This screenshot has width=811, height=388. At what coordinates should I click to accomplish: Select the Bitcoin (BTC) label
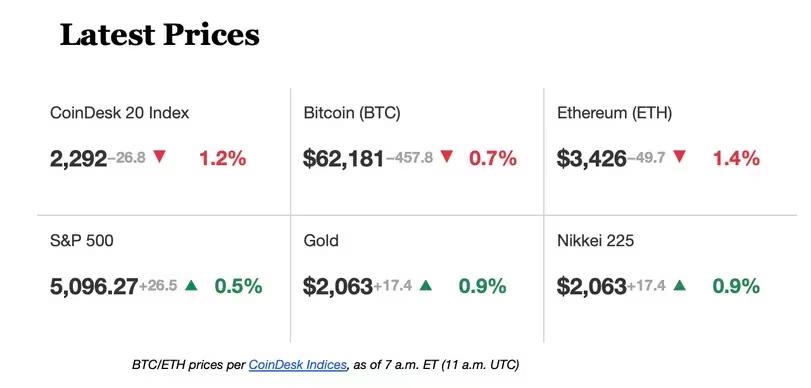pos(352,113)
